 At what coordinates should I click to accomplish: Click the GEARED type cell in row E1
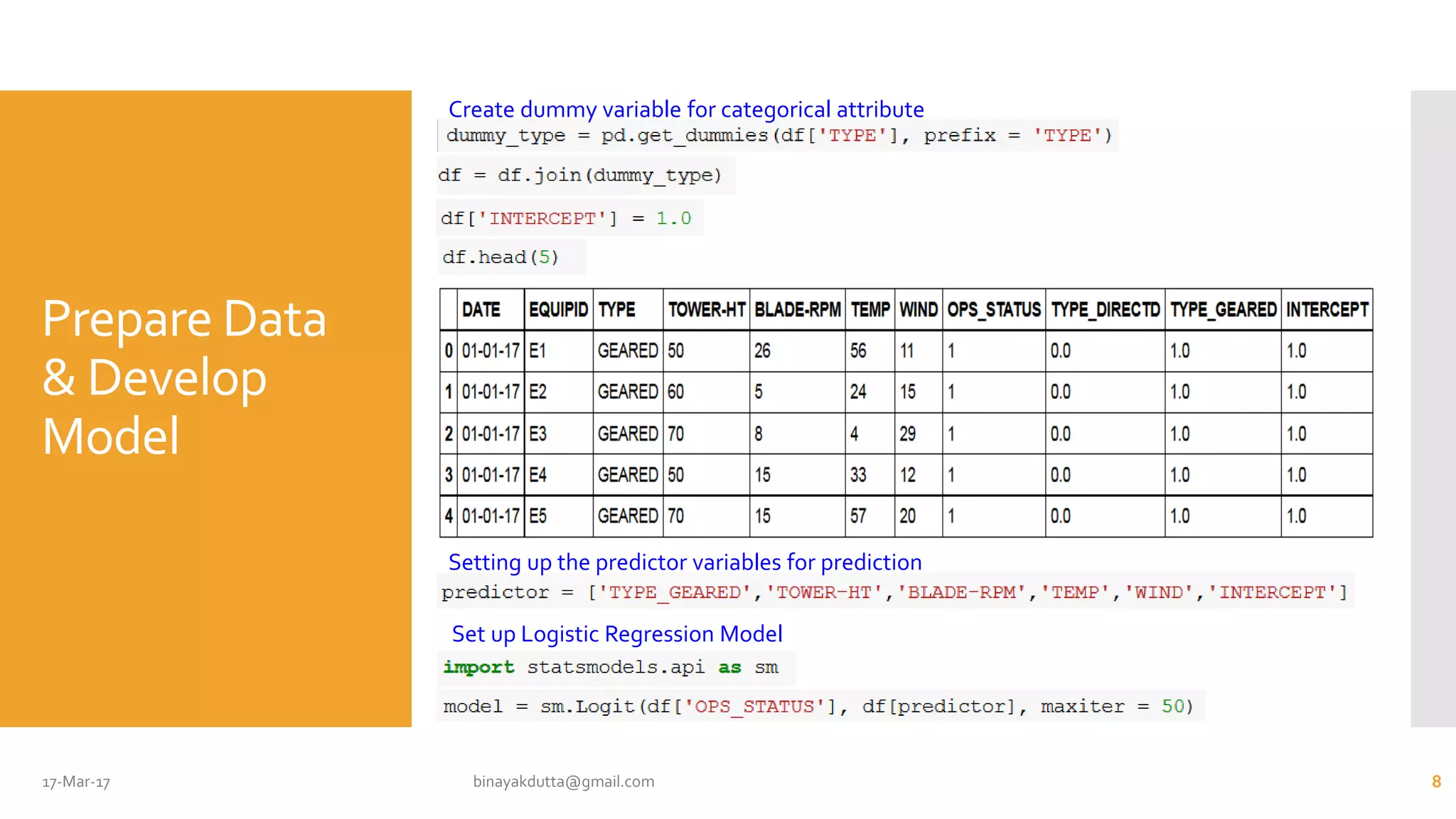(x=628, y=351)
